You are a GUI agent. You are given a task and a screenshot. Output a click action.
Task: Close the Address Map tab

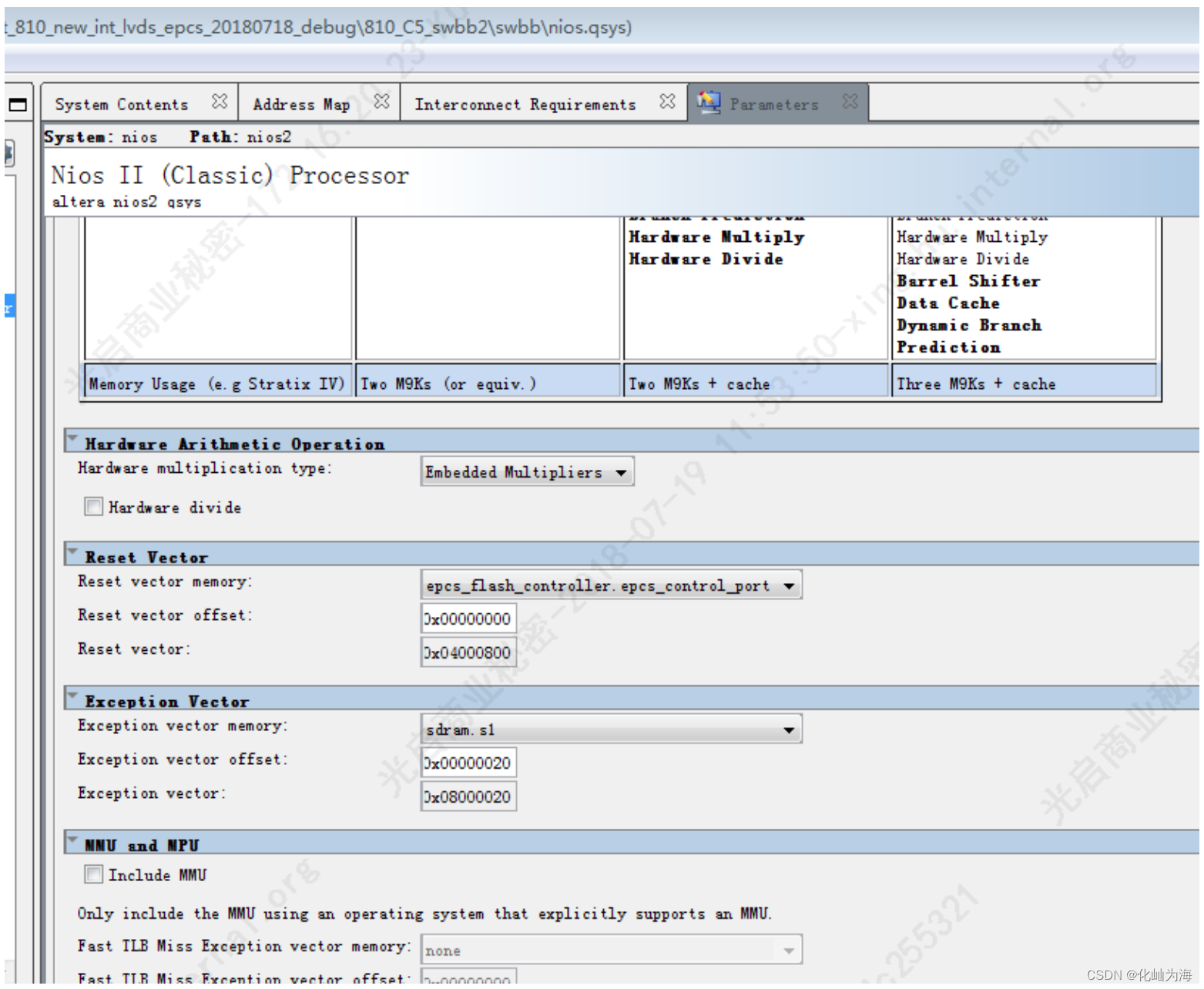[382, 100]
